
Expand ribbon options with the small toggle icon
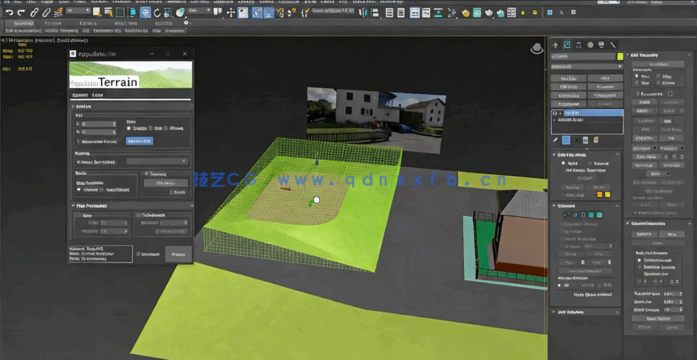pos(186,23)
